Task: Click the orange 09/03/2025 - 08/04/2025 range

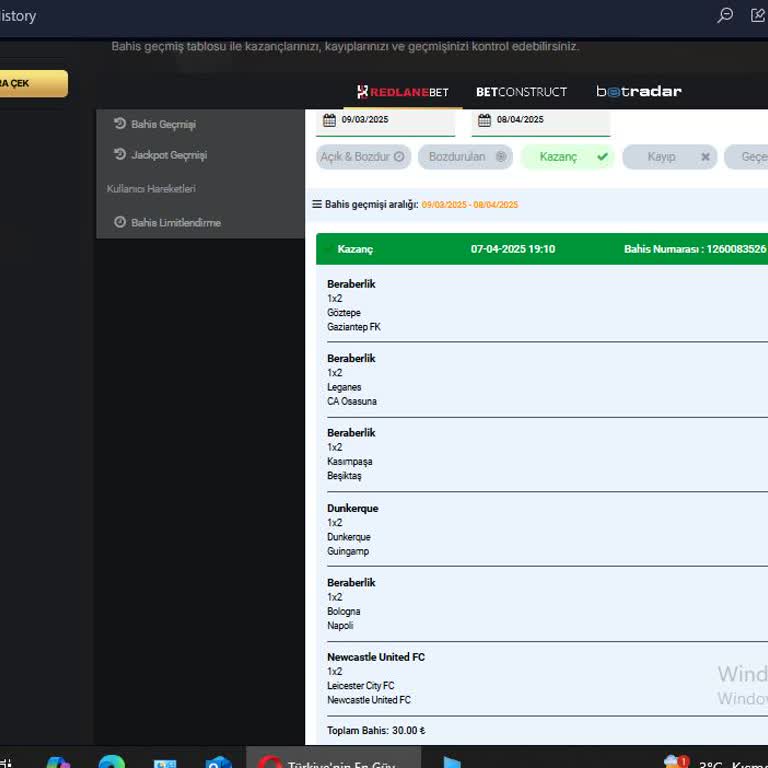Action: point(469,205)
